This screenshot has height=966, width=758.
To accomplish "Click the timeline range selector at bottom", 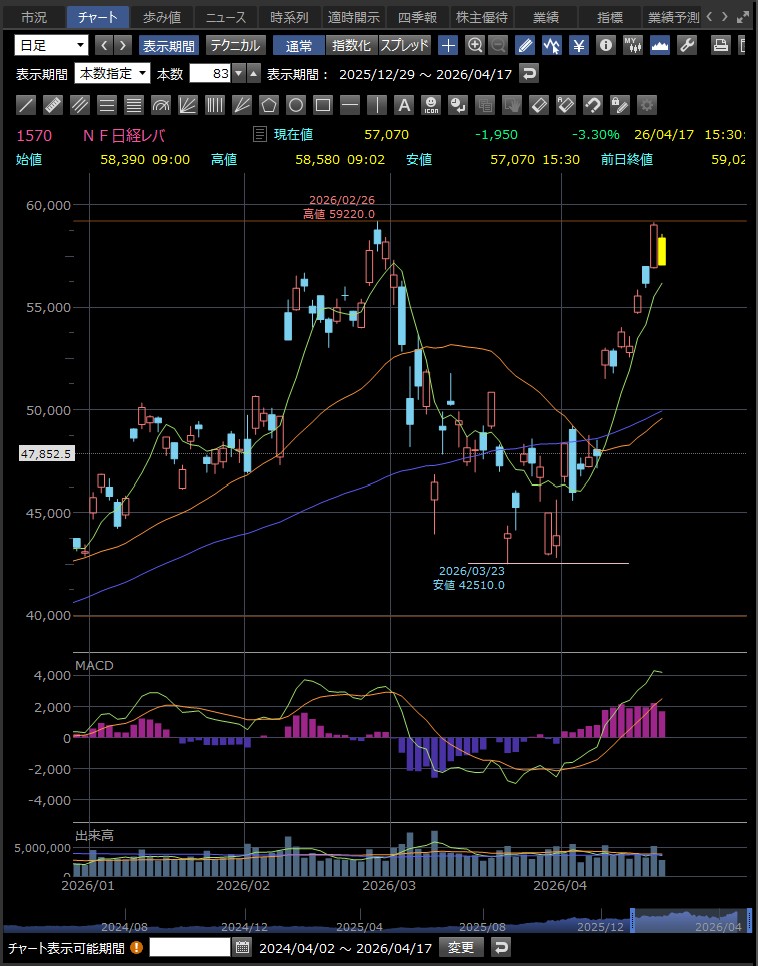I will 691,920.
